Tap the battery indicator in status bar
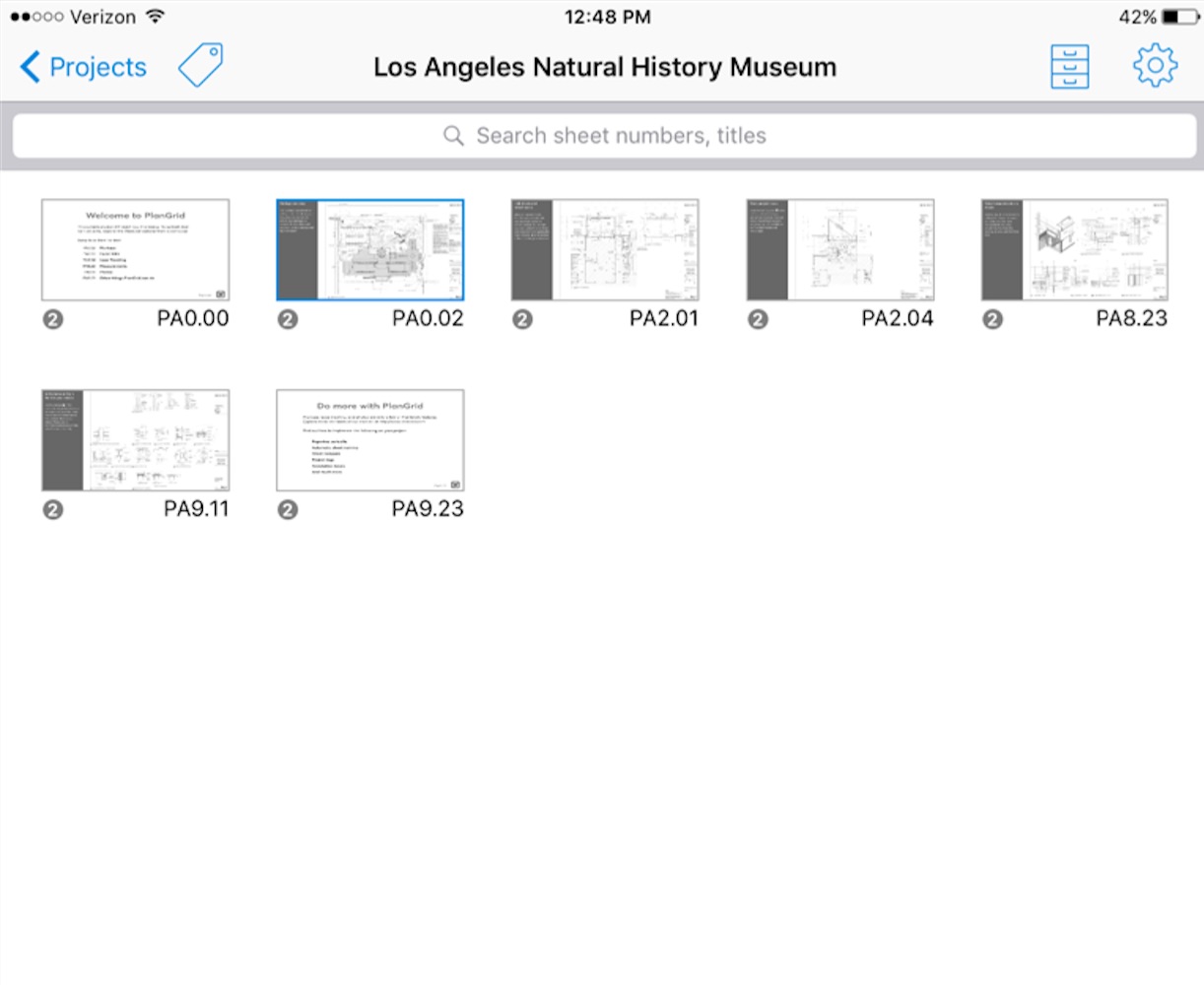Image resolution: width=1204 pixels, height=985 pixels. [1179, 17]
